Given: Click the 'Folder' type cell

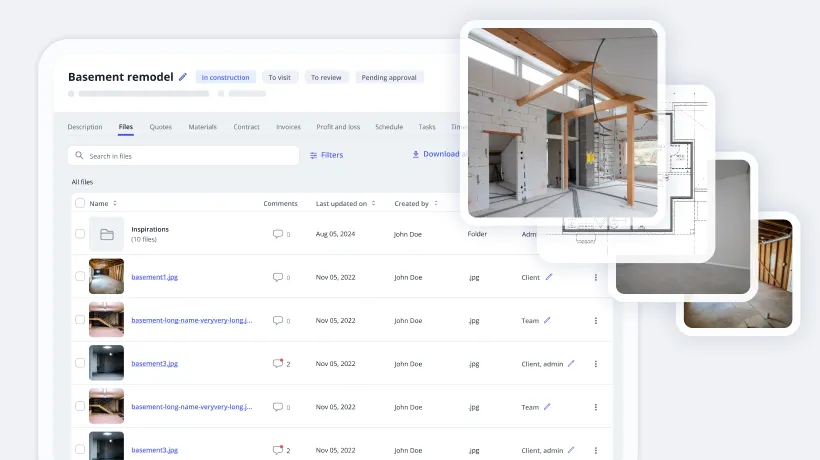Looking at the screenshot, I should 477,234.
